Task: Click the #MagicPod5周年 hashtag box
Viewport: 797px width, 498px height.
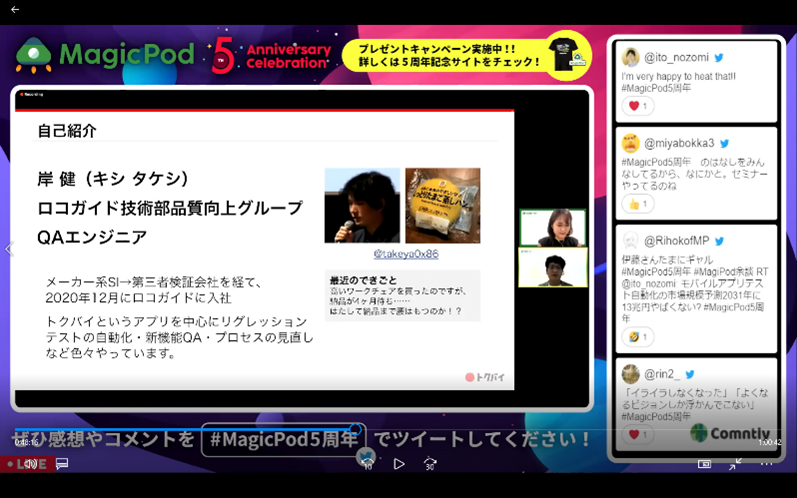Action: (x=284, y=440)
